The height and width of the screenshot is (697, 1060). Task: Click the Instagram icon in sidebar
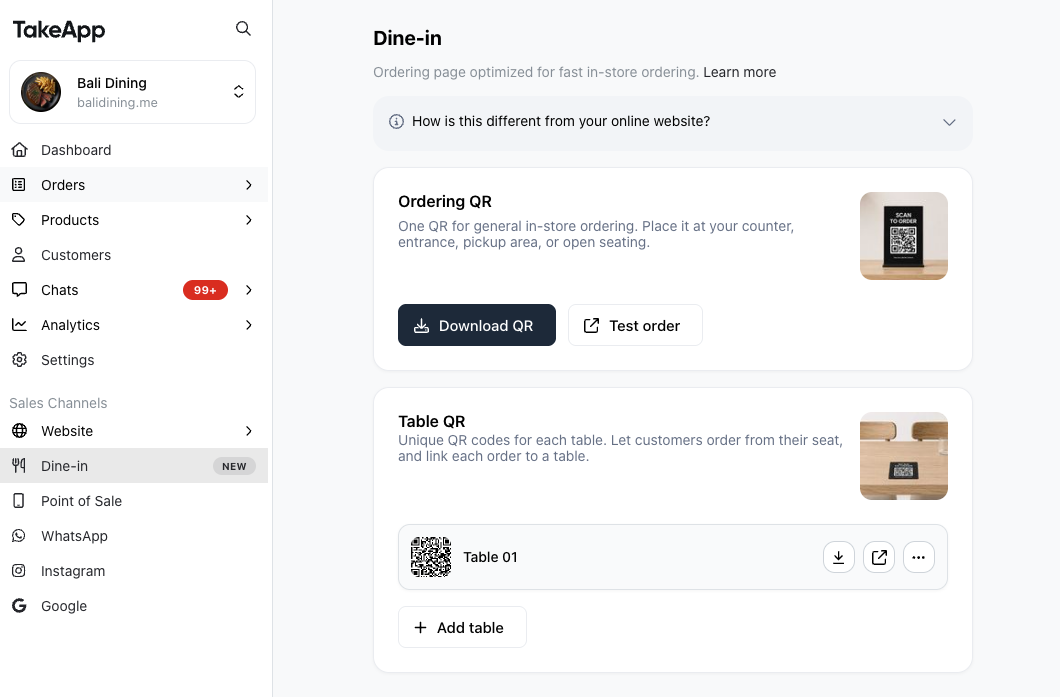coord(19,571)
